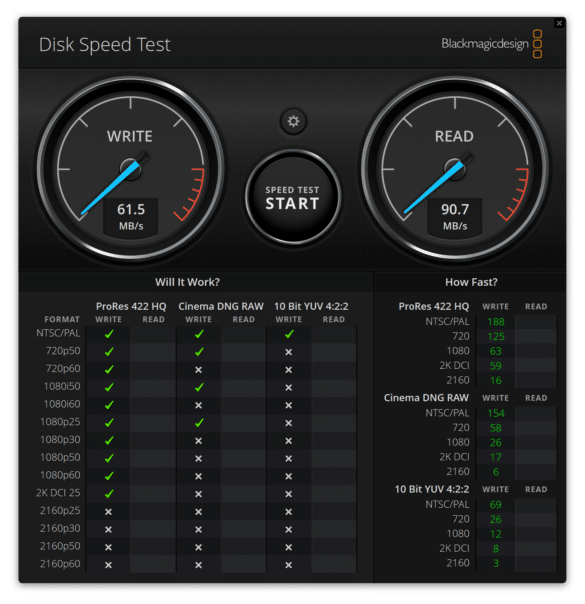Click the Cinema DNG RAW header in How Fast
This screenshot has height=604, width=585.
pos(426,398)
